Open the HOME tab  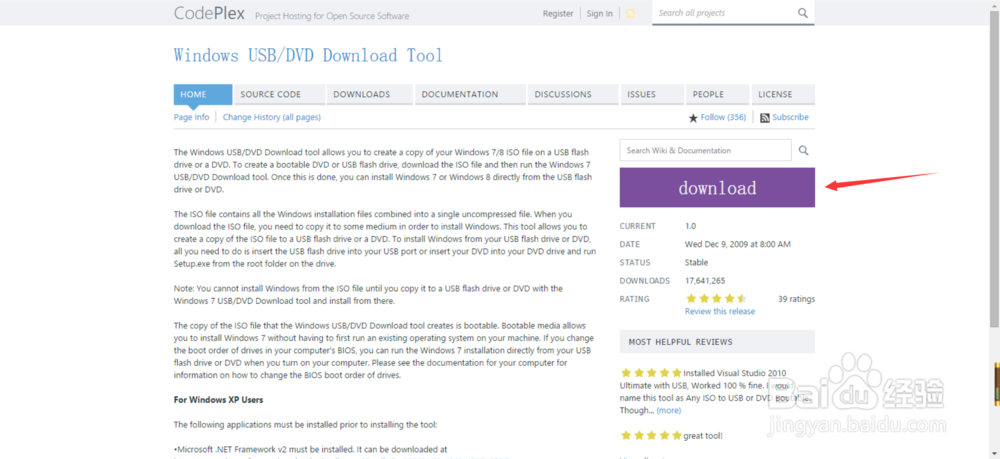tap(203, 94)
